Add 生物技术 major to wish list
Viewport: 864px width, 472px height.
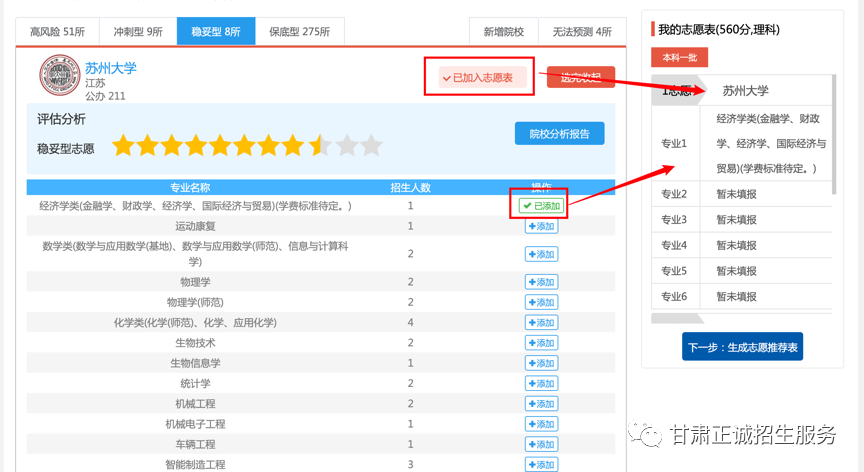[541, 343]
